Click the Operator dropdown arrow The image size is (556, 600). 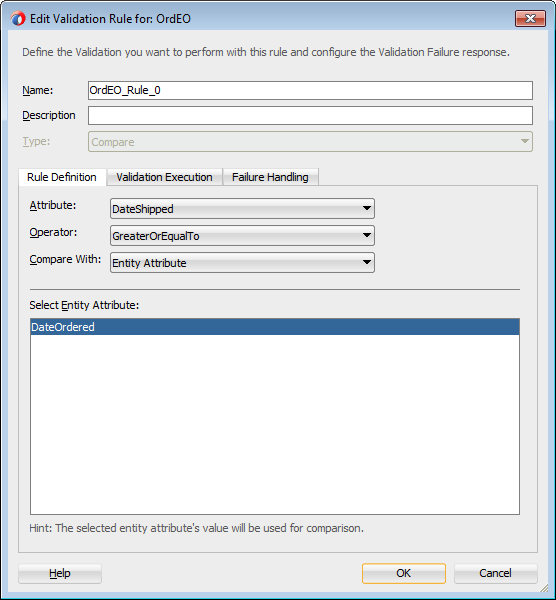click(x=367, y=235)
